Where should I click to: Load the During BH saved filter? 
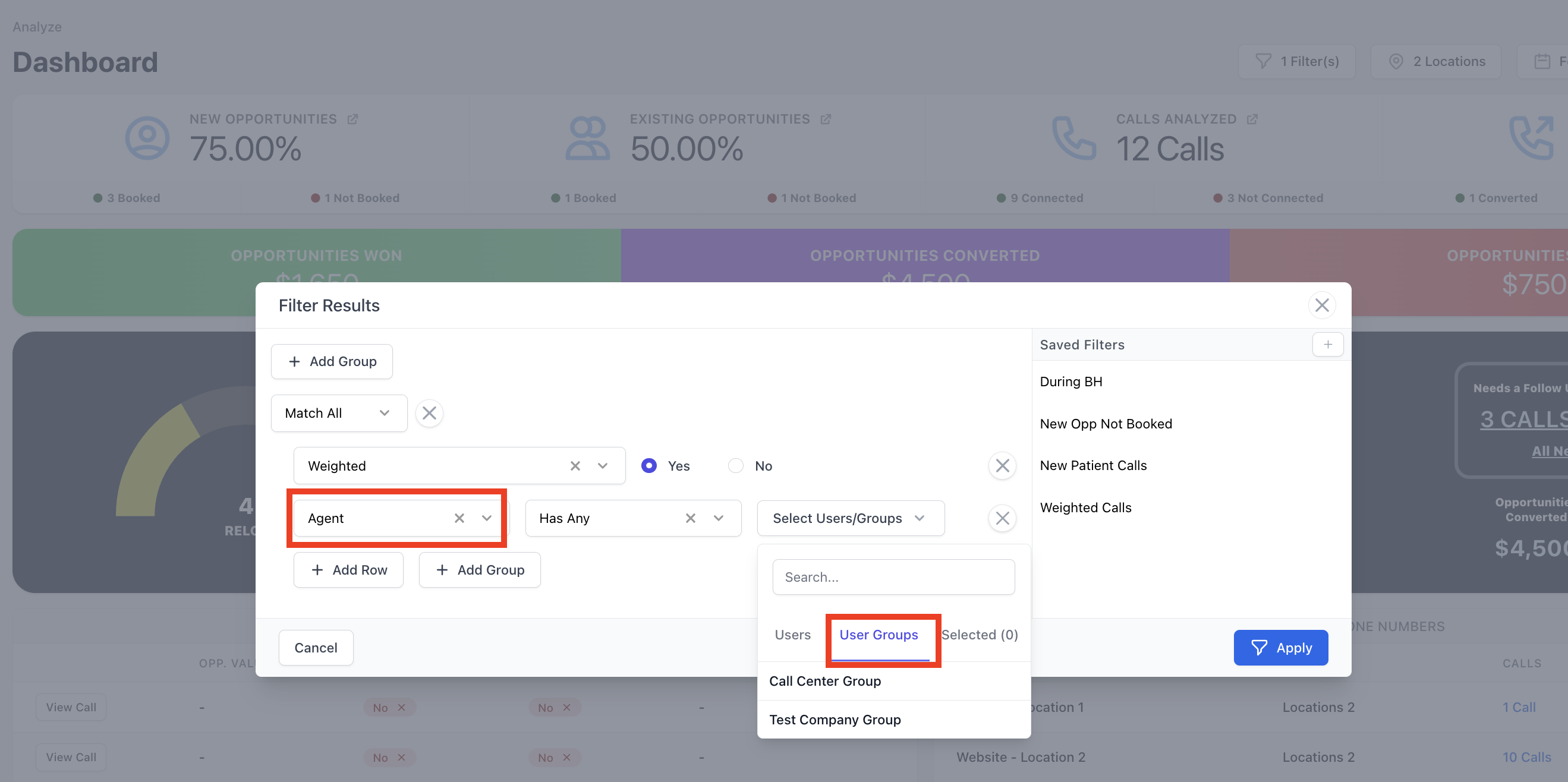coord(1070,381)
